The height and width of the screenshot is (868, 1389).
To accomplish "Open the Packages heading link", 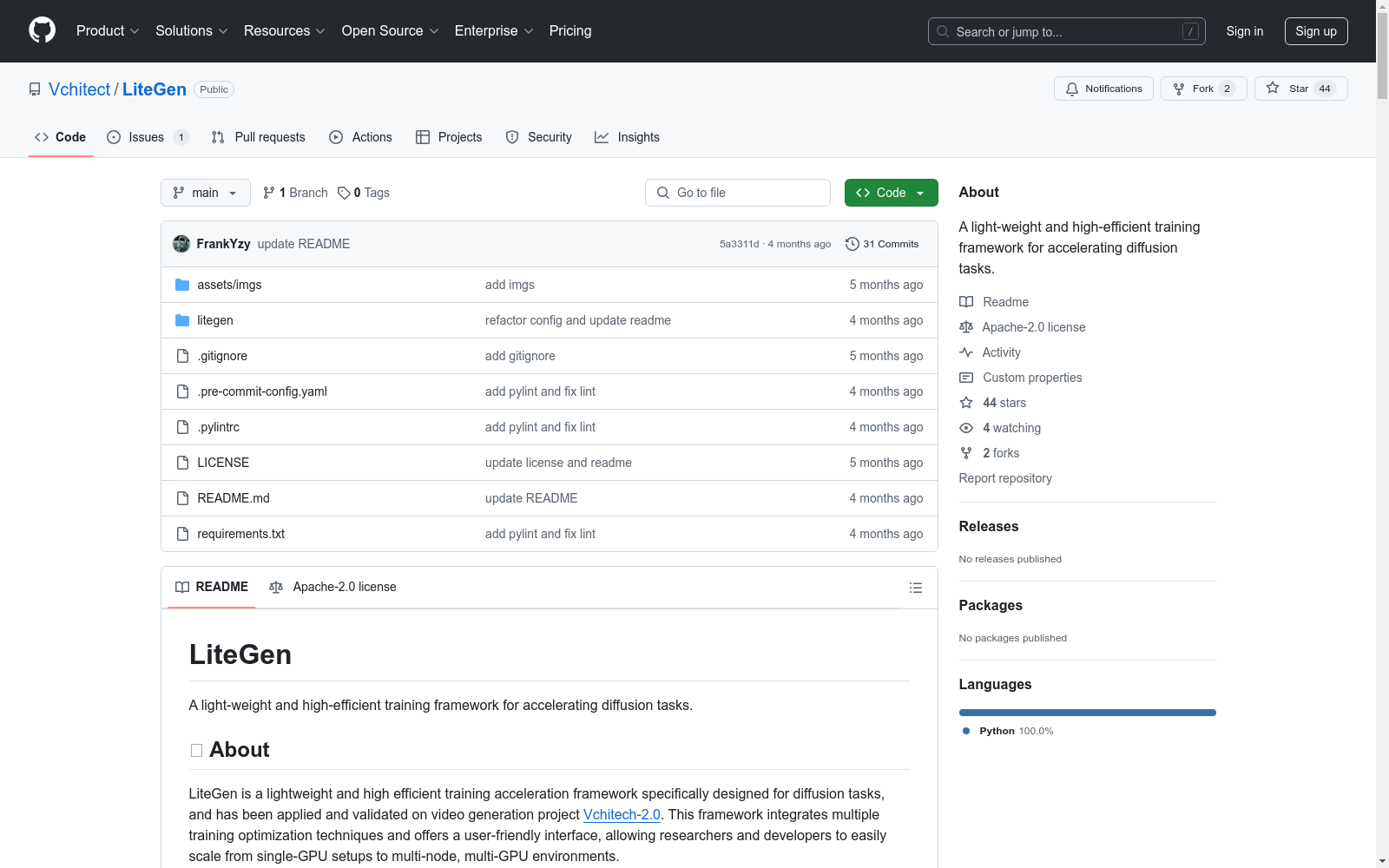I will click(x=991, y=605).
